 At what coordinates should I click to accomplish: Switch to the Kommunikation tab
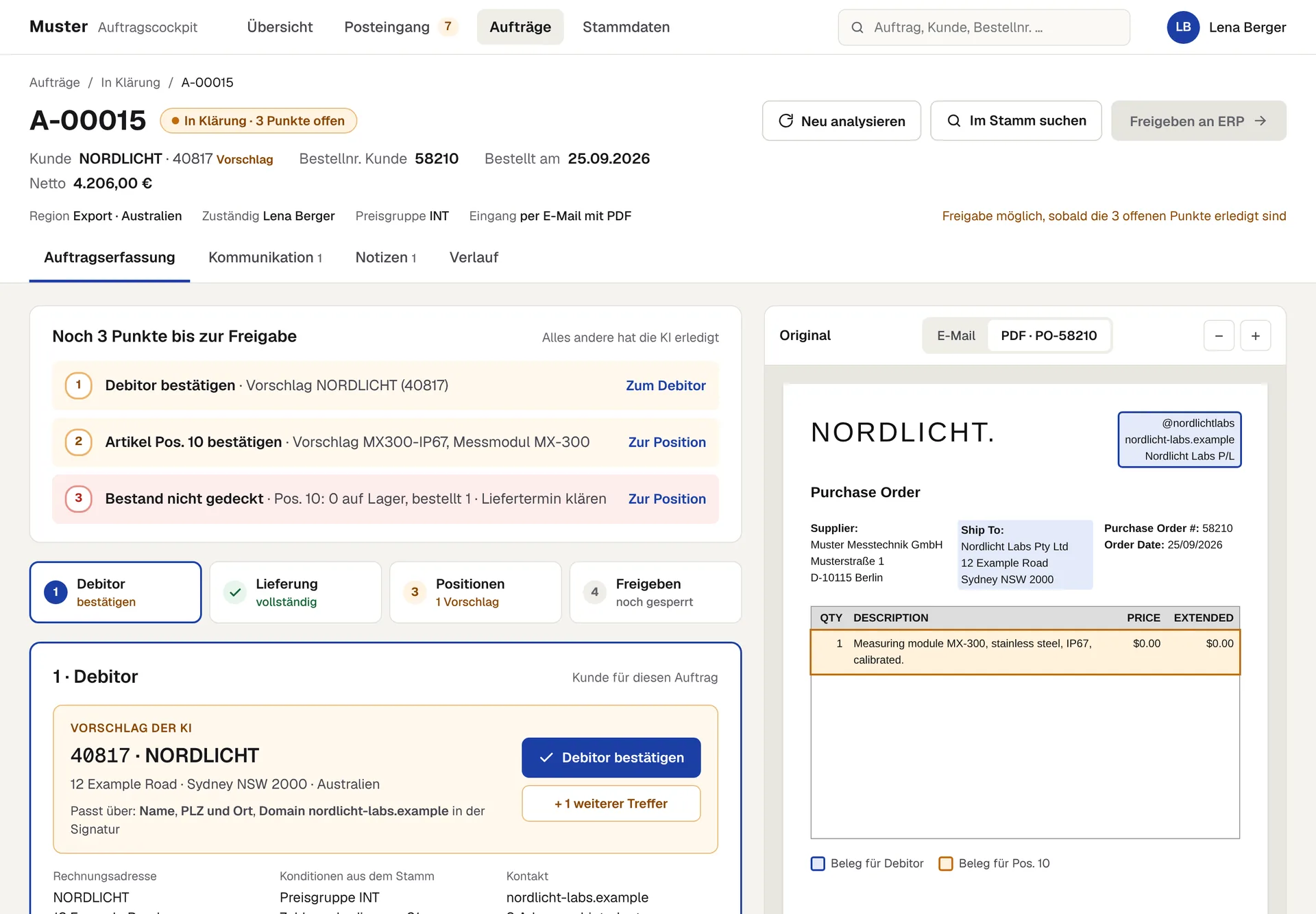pyautogui.click(x=265, y=258)
